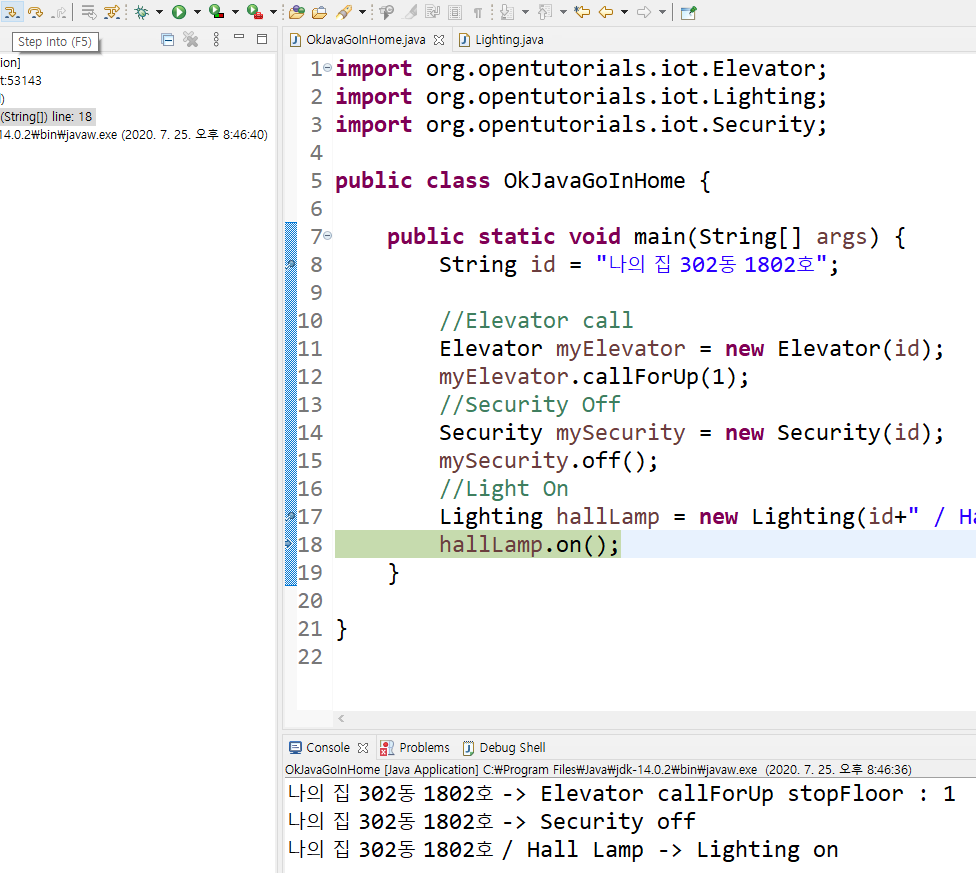Viewport: 976px width, 873px height.
Task: Toggle Show Whitespace Characters pilcrow icon
Action: pyautogui.click(x=477, y=12)
